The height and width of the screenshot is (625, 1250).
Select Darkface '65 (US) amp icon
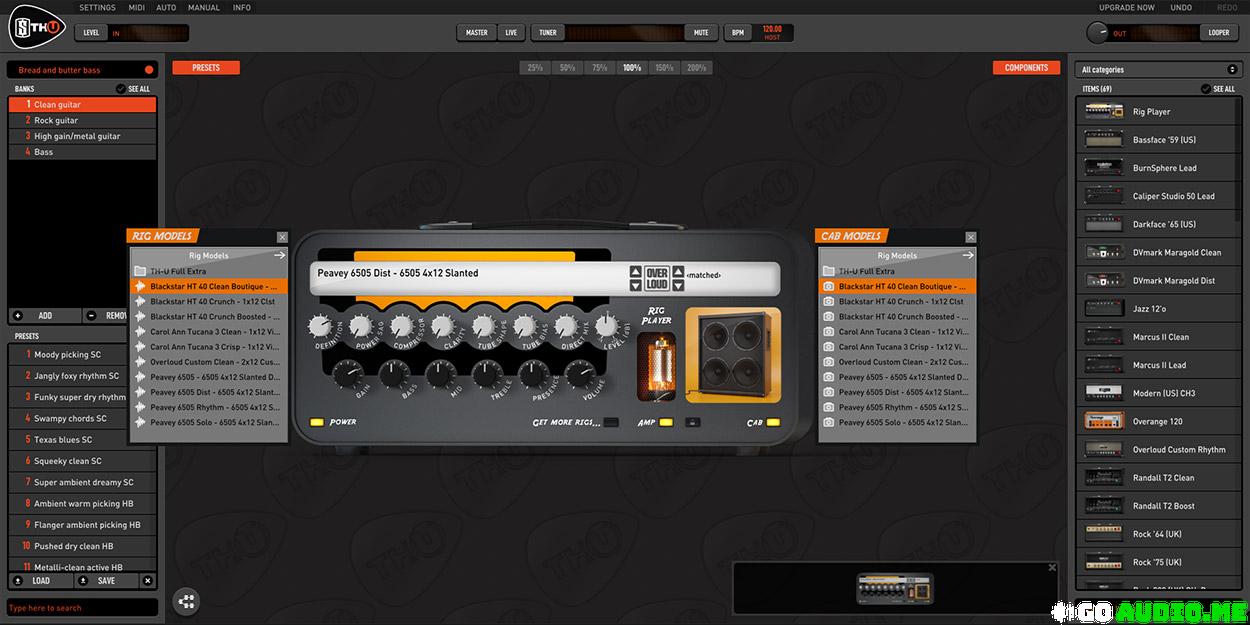1104,224
